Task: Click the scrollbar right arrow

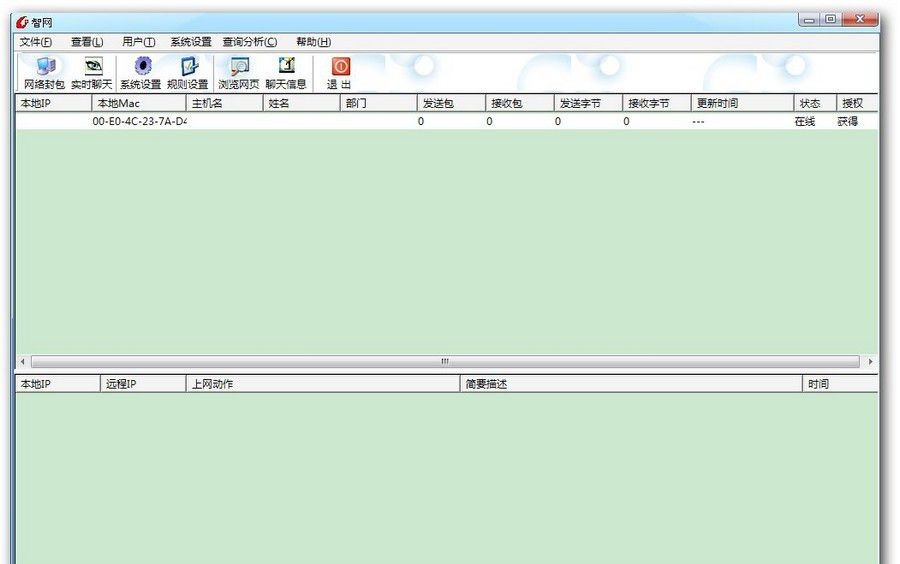Action: pyautogui.click(x=870, y=361)
